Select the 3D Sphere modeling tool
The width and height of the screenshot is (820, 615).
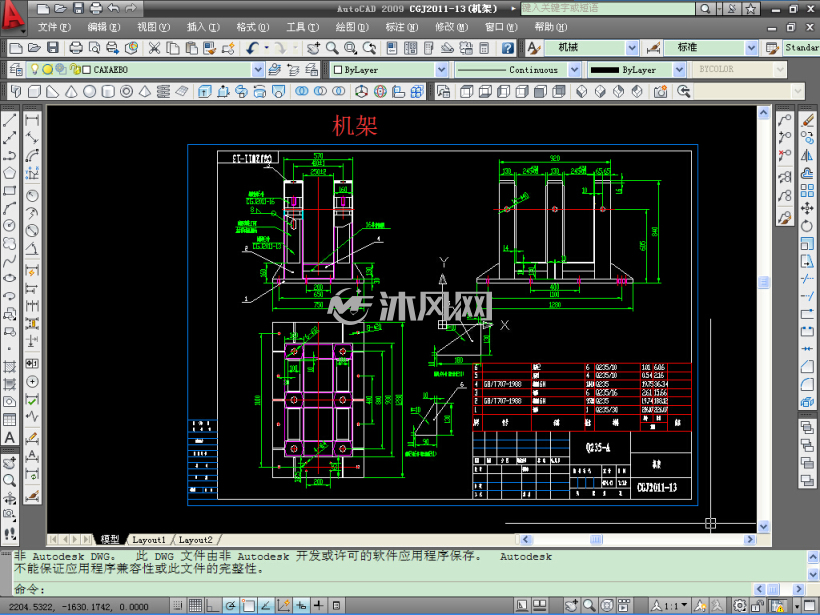(x=89, y=92)
